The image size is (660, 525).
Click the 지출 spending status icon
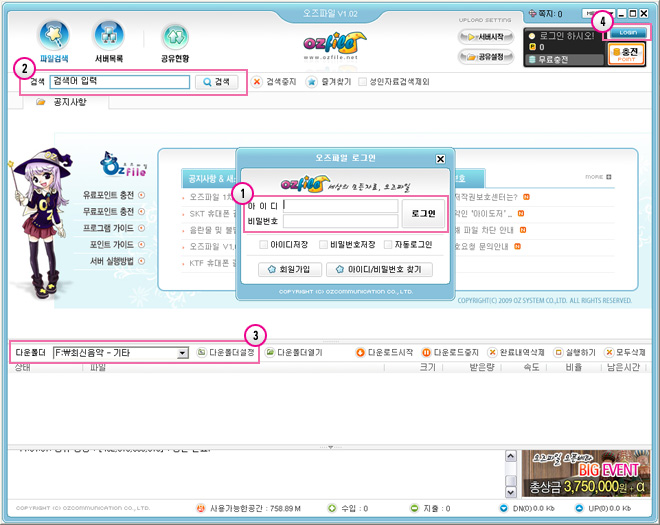click(415, 508)
